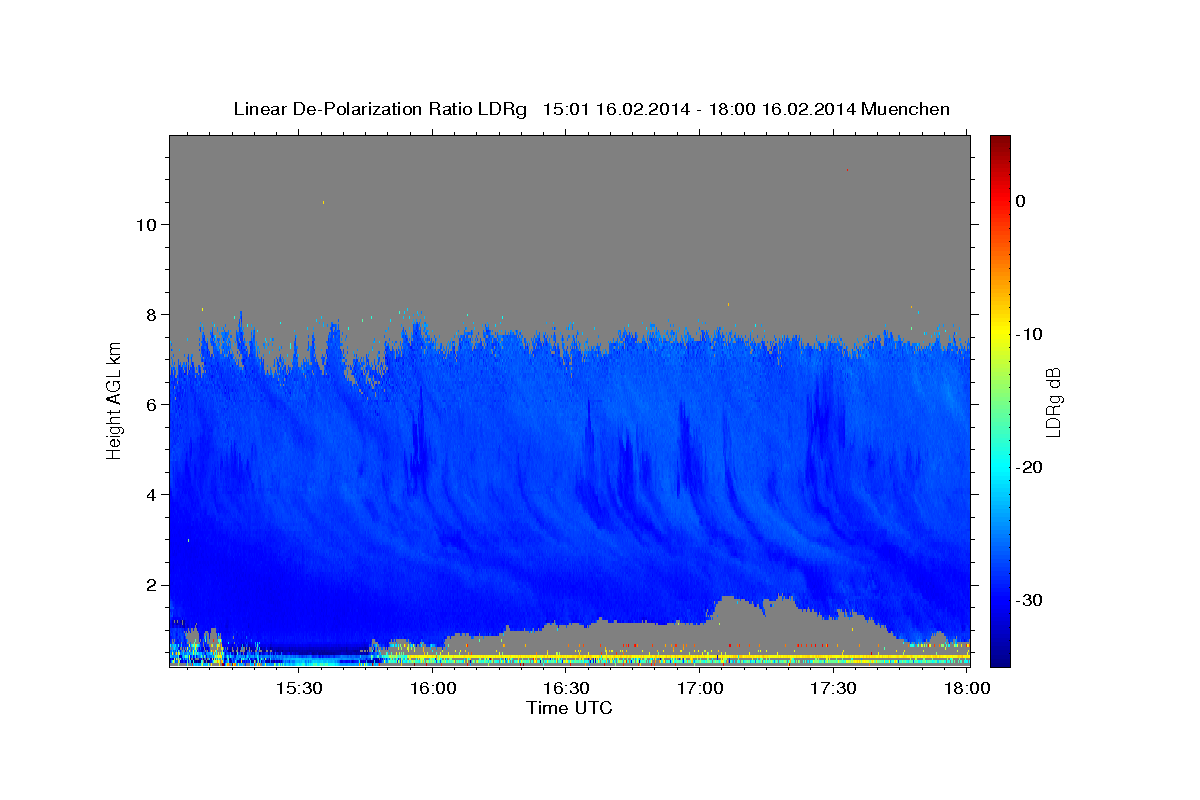Viewport: 1200px width, 800px height.
Task: Click the 18:00 time tick label
Action: pos(967,688)
